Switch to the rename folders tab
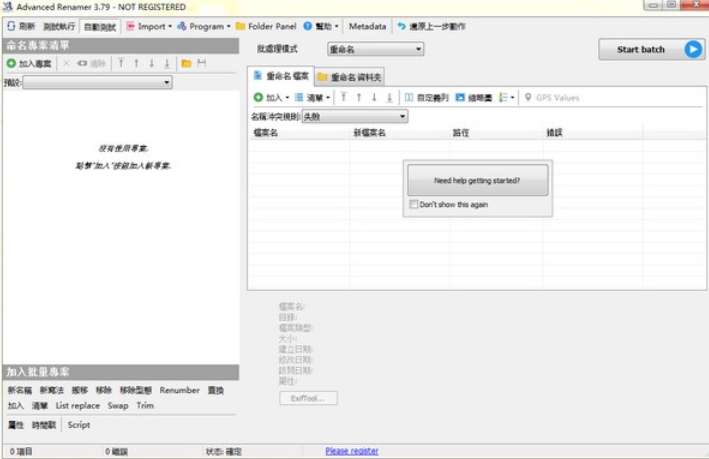Image resolution: width=709 pixels, height=459 pixels. pyautogui.click(x=350, y=77)
